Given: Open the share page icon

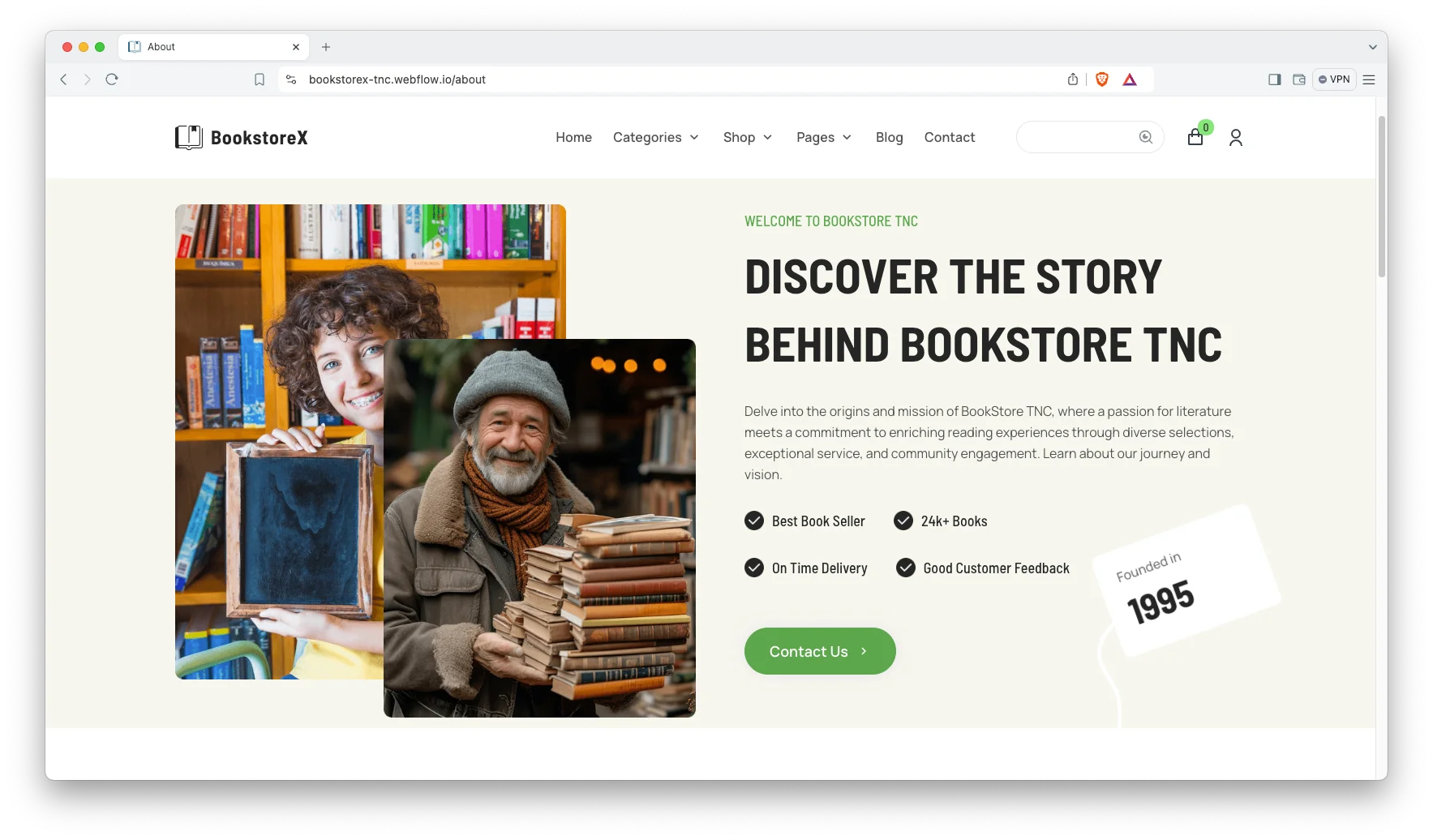Looking at the screenshot, I should tap(1073, 79).
